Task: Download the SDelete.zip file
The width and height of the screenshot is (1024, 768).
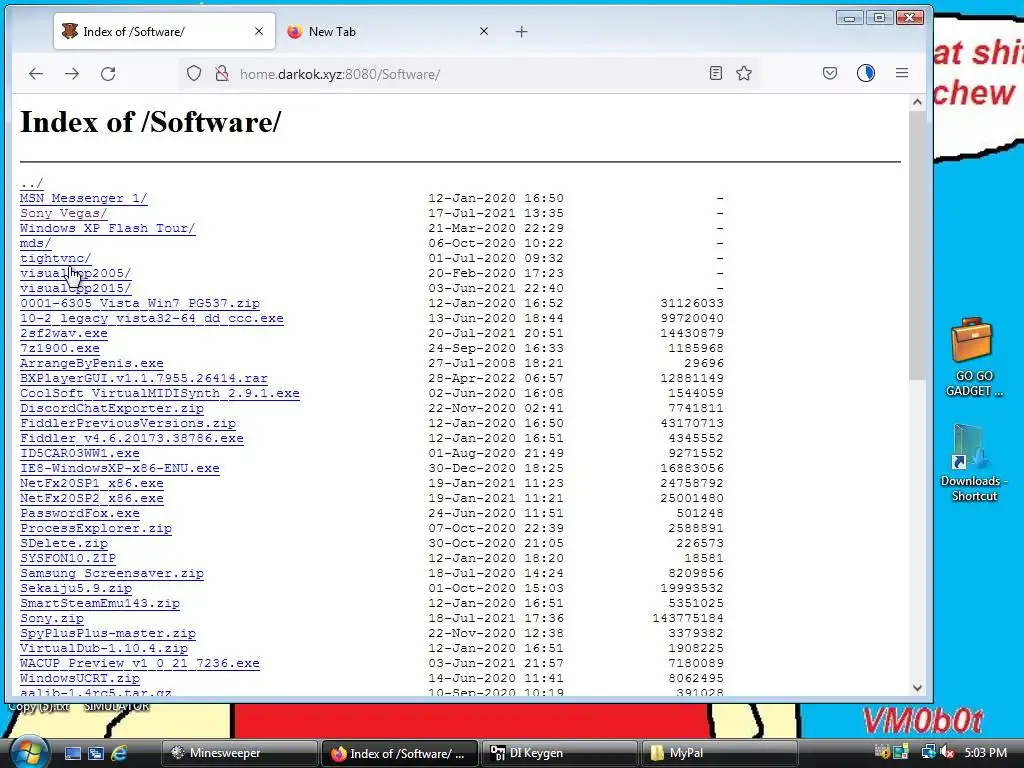Action: click(x=64, y=543)
